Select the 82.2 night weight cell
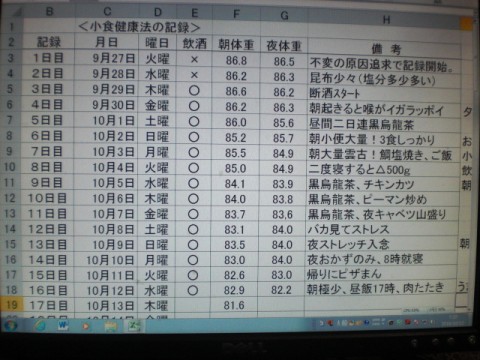This screenshot has width=480, height=360. (x=281, y=290)
